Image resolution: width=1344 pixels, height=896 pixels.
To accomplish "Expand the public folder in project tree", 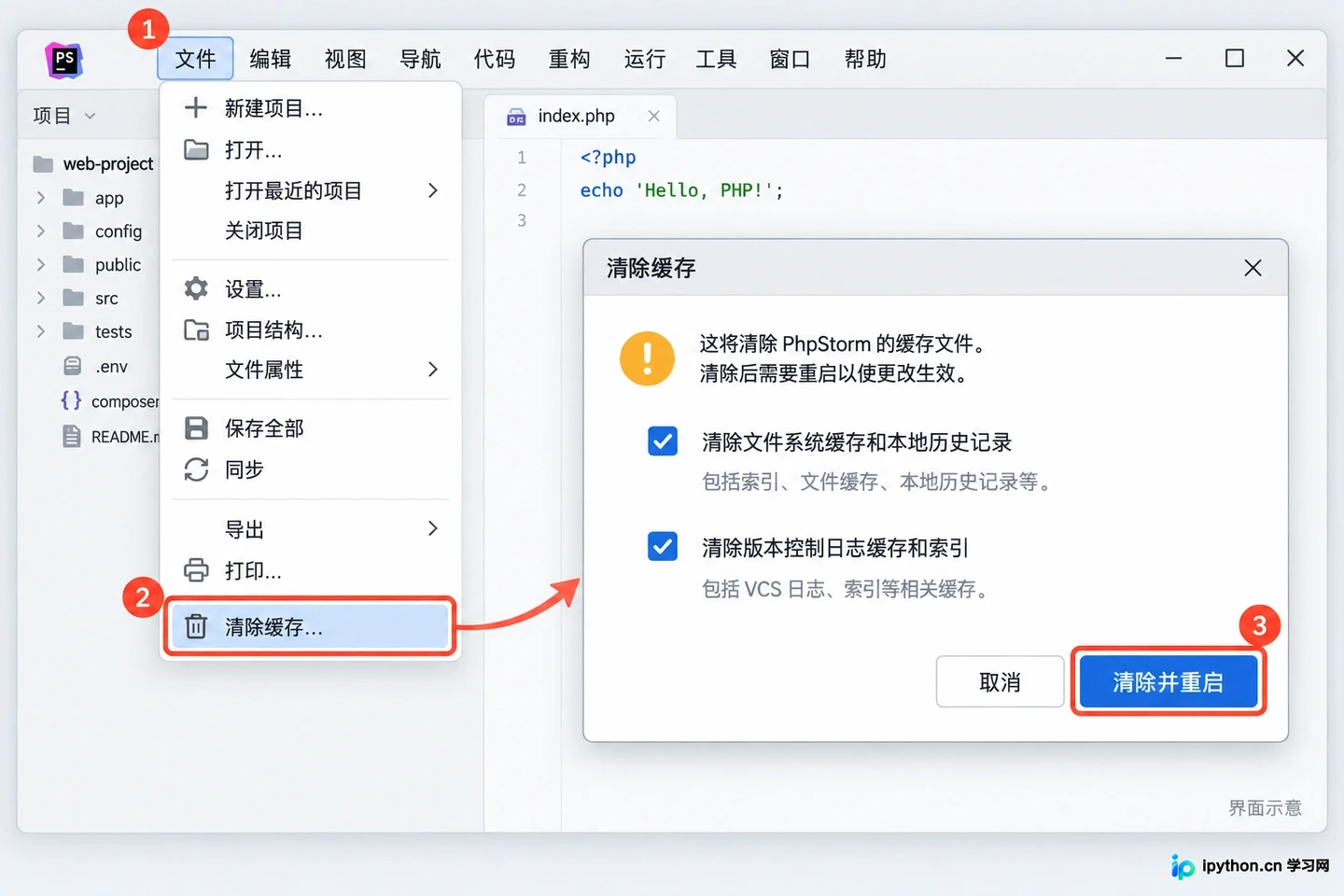I will [x=41, y=264].
